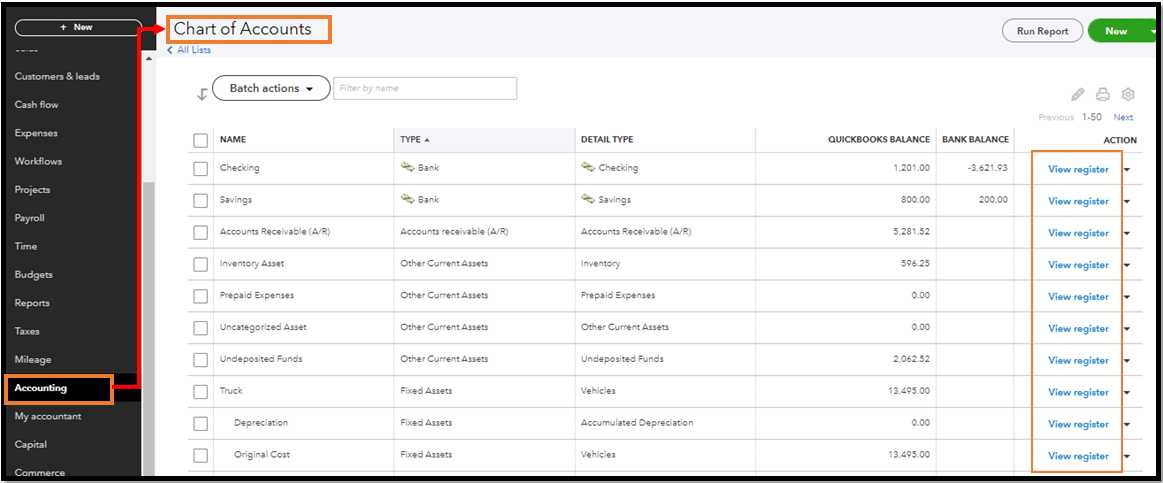The image size is (1163, 483).
Task: View register for Truck account
Action: (1078, 393)
